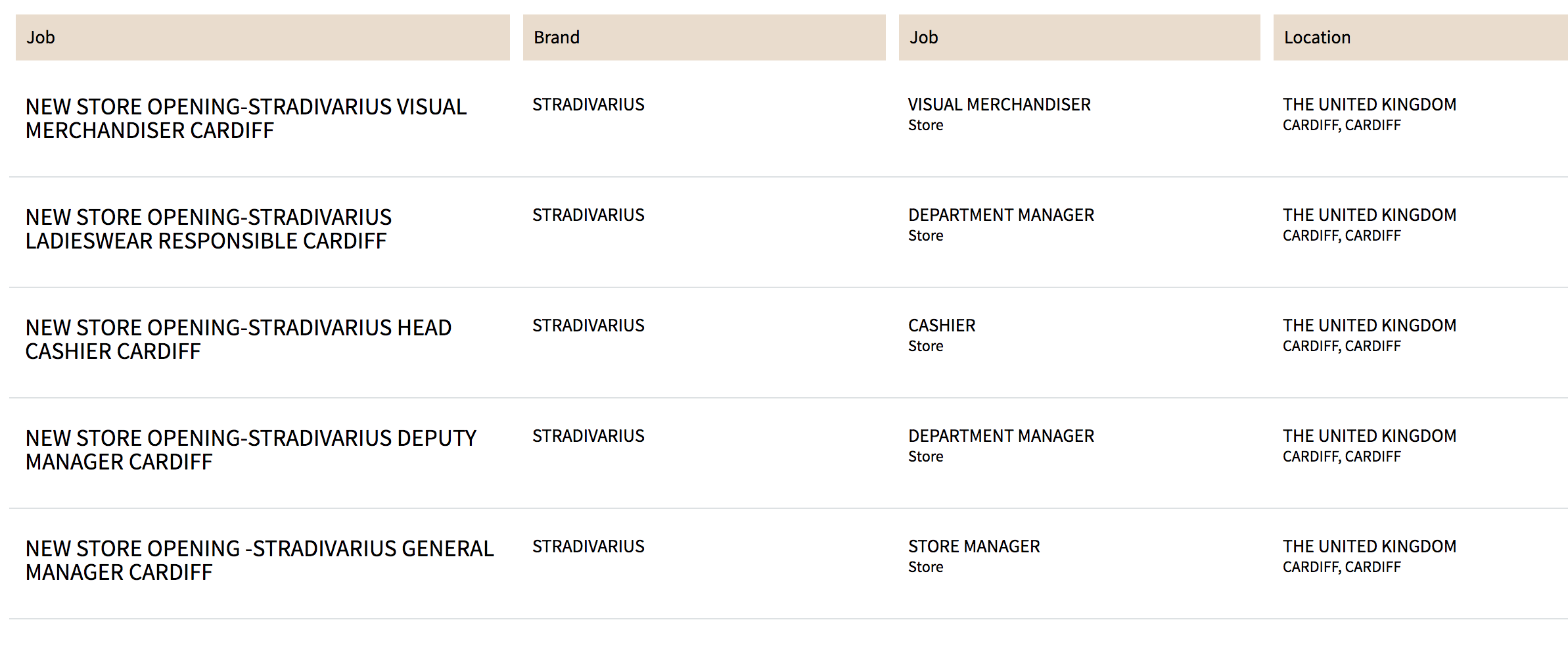Click the Job header above the job categories

(x=923, y=37)
